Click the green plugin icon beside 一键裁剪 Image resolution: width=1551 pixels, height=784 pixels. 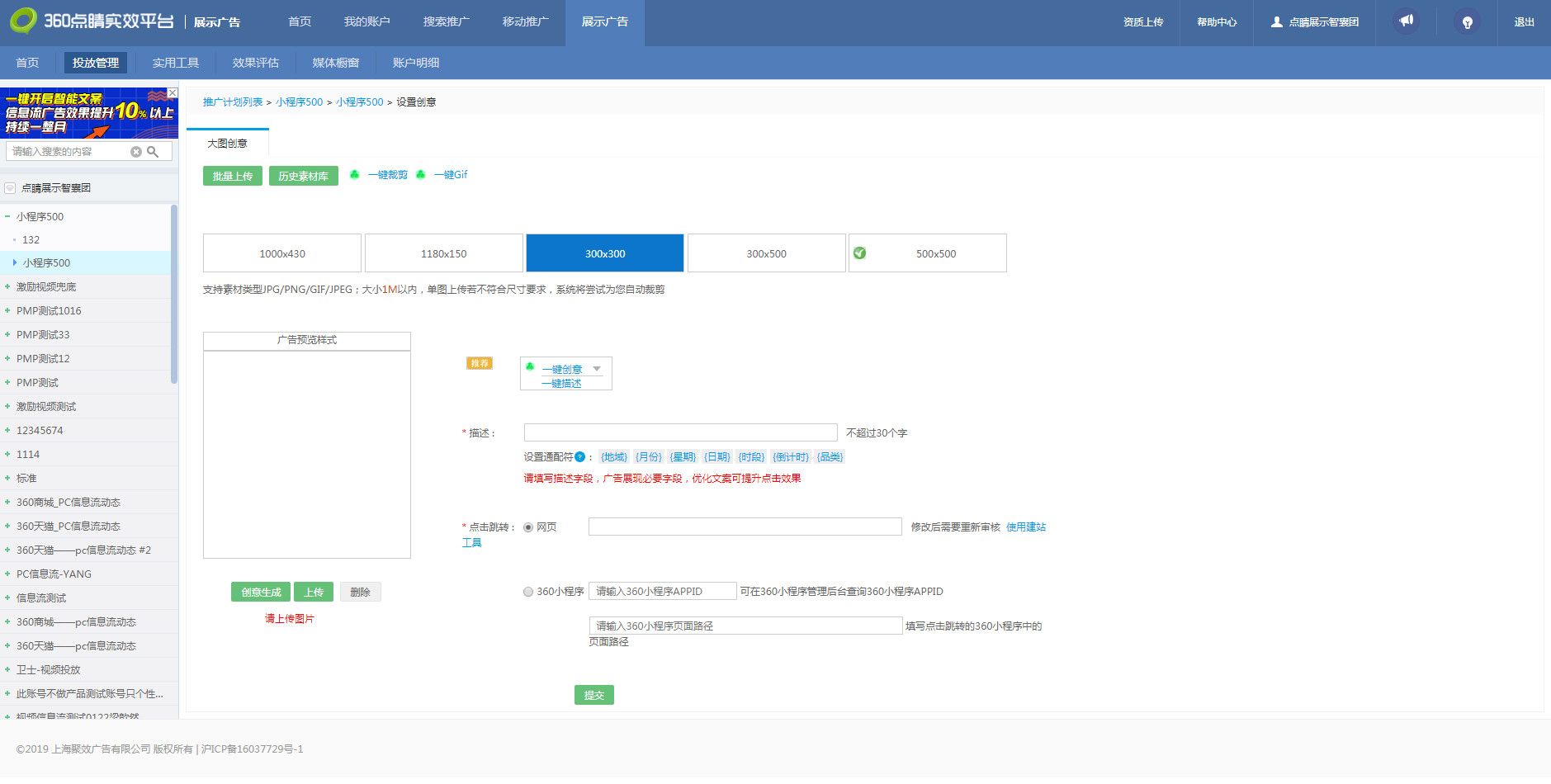[355, 174]
